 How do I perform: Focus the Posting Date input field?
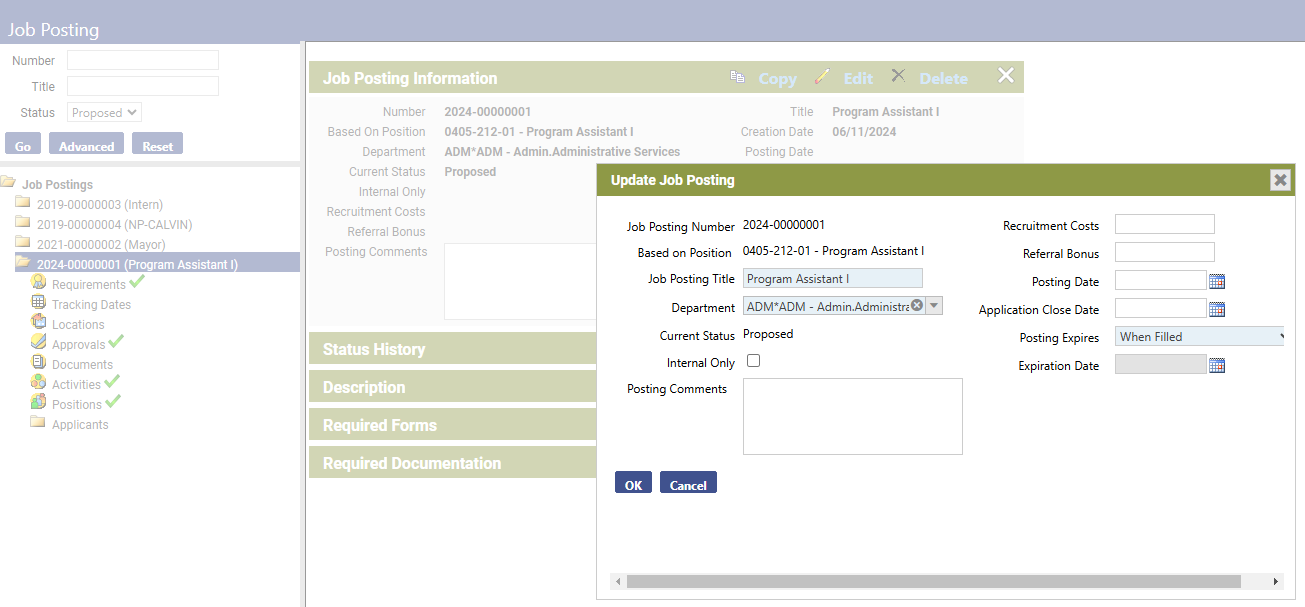[1161, 280]
